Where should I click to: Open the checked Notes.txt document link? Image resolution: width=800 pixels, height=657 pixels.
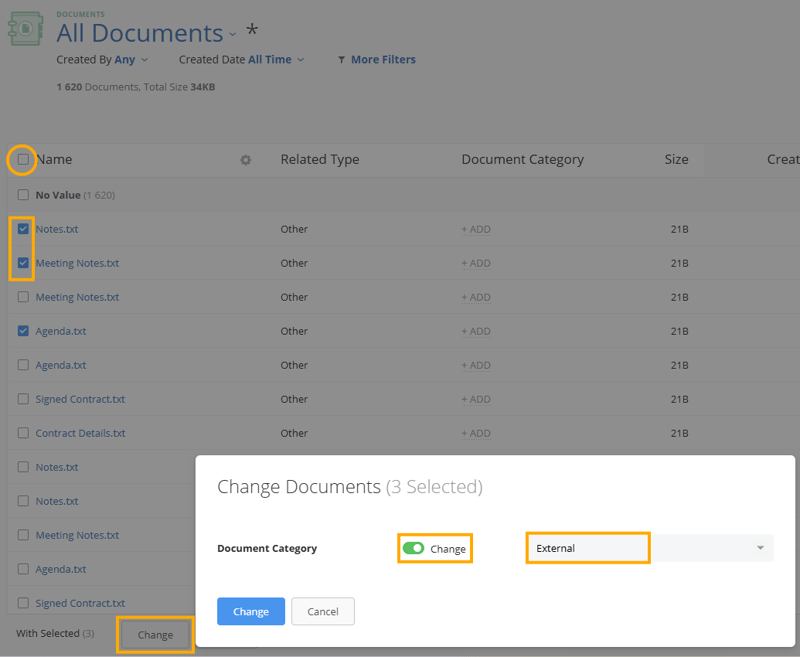coord(57,229)
